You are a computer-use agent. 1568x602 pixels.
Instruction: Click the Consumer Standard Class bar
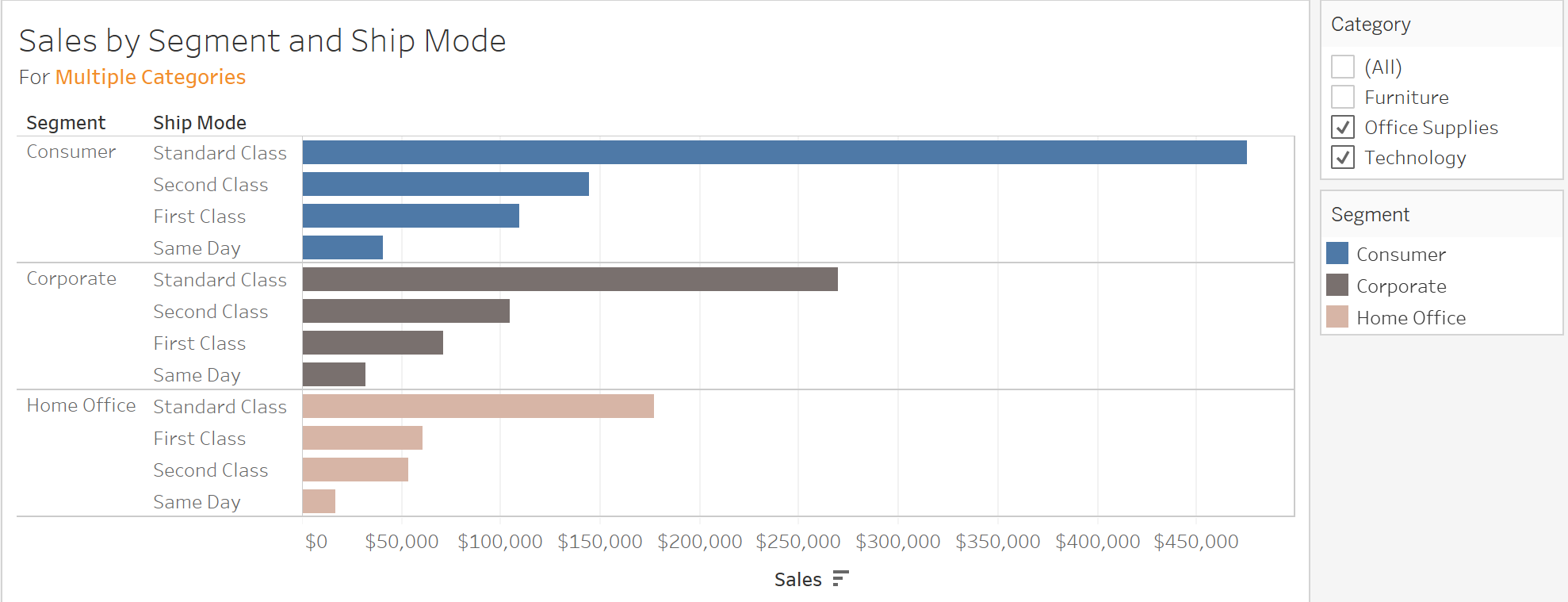(774, 152)
